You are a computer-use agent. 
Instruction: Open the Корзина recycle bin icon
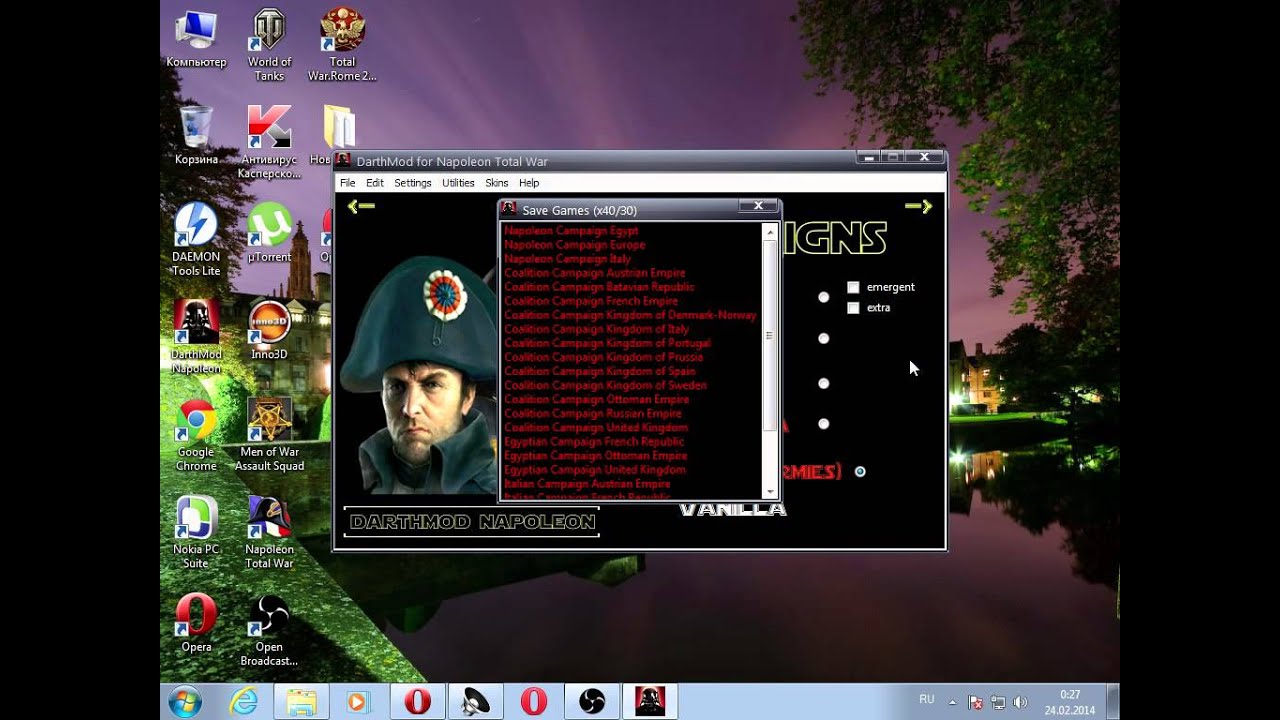(196, 135)
